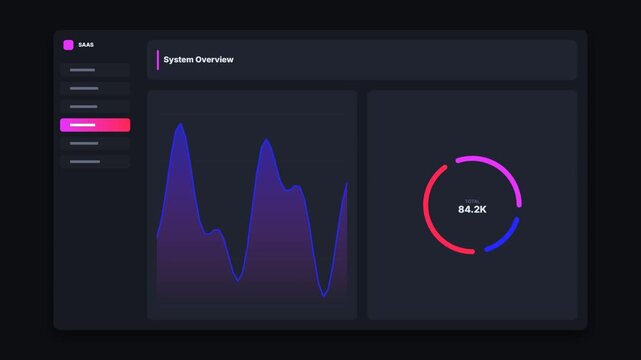Image resolution: width=641 pixels, height=360 pixels.
Task: Open the last sidebar menu item
Action: (95, 162)
